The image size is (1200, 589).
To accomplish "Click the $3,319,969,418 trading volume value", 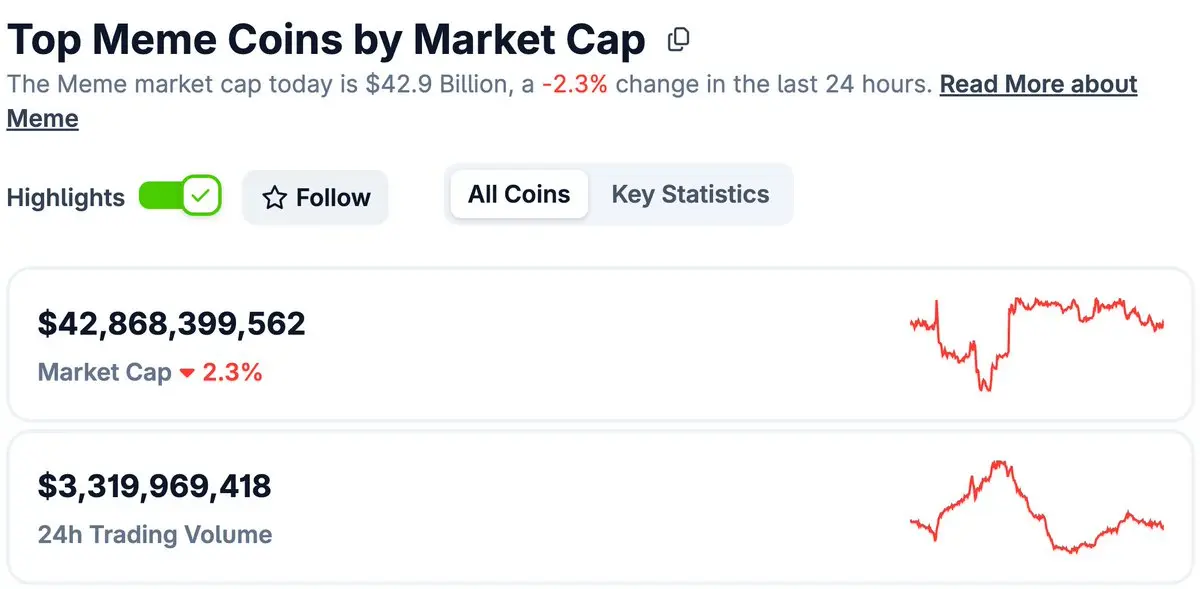I will (x=154, y=487).
